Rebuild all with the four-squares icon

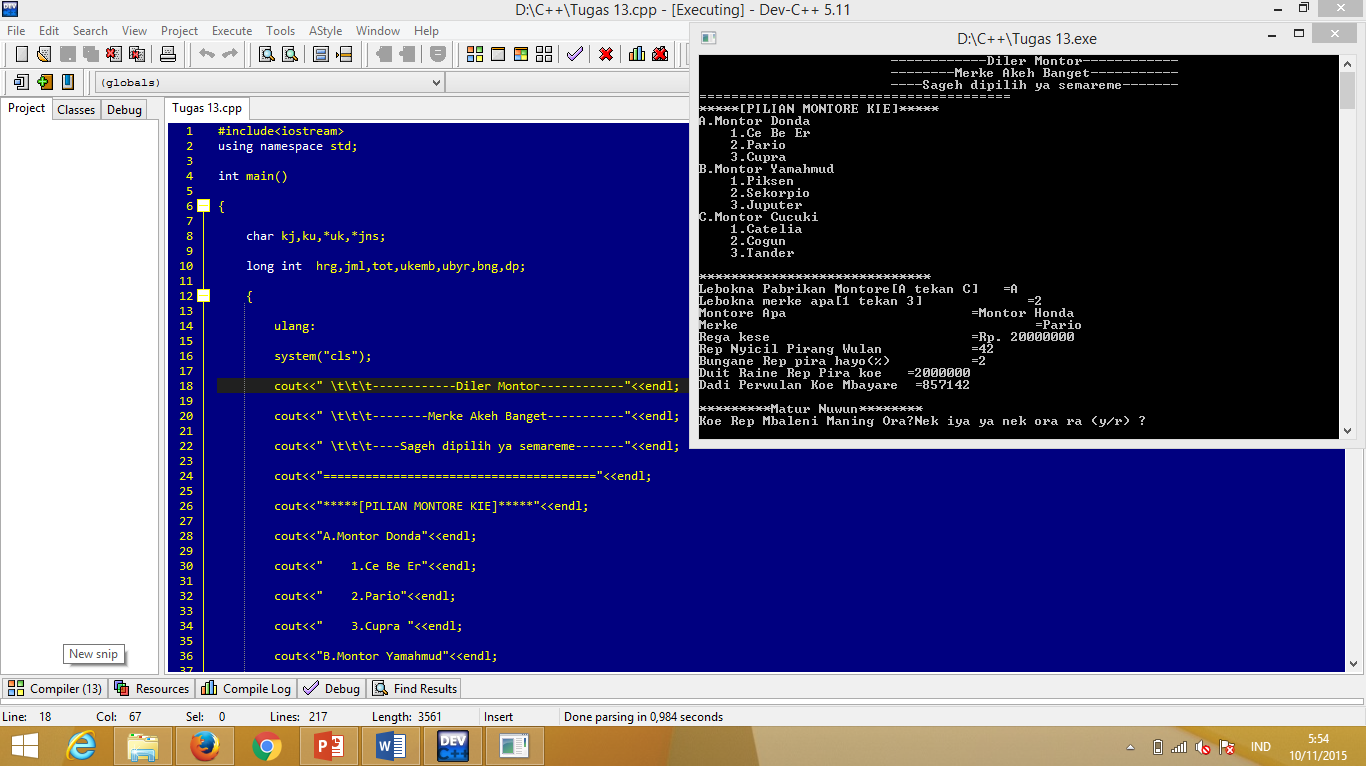coord(544,54)
